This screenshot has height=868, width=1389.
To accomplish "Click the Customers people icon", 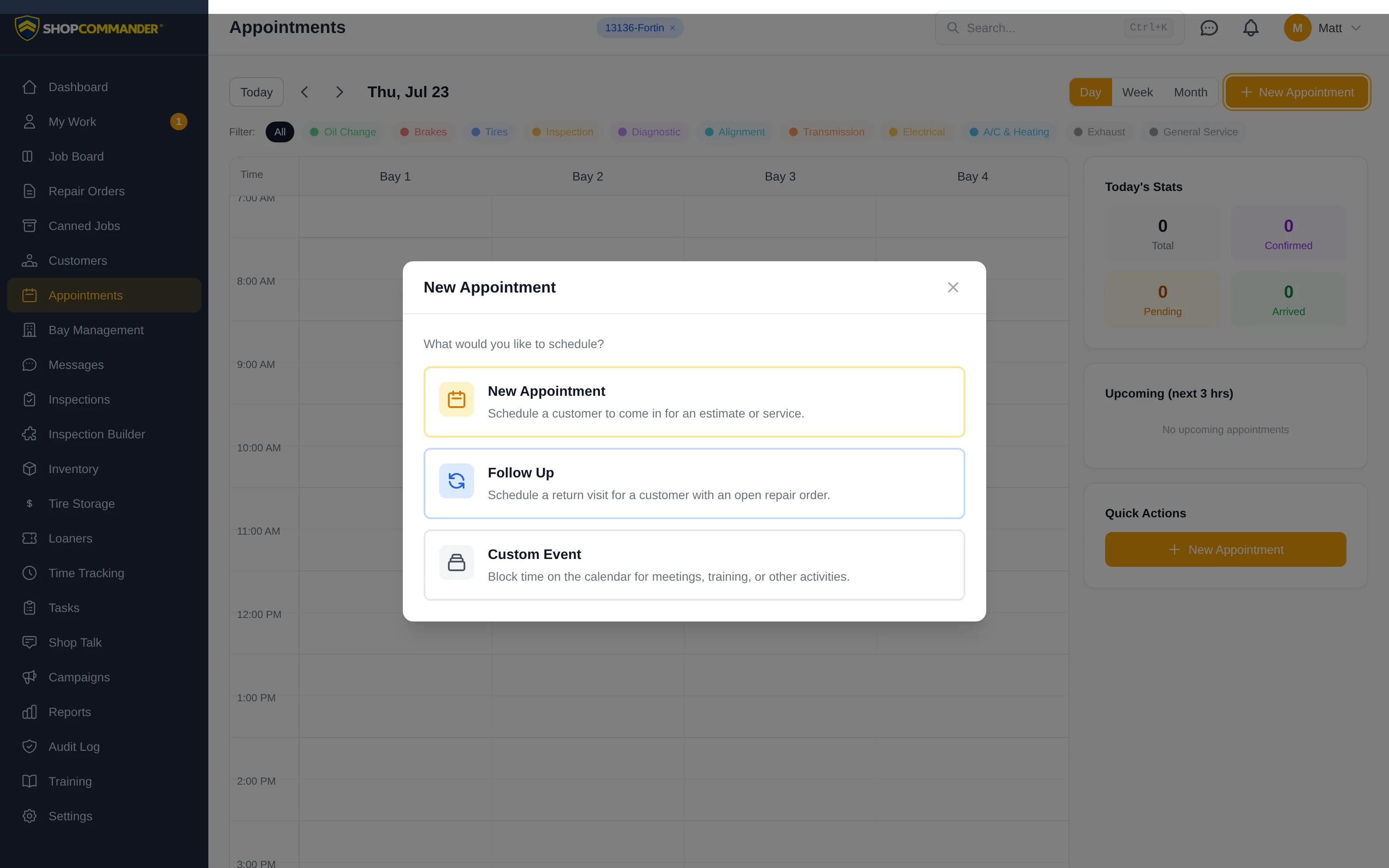I will click(29, 261).
